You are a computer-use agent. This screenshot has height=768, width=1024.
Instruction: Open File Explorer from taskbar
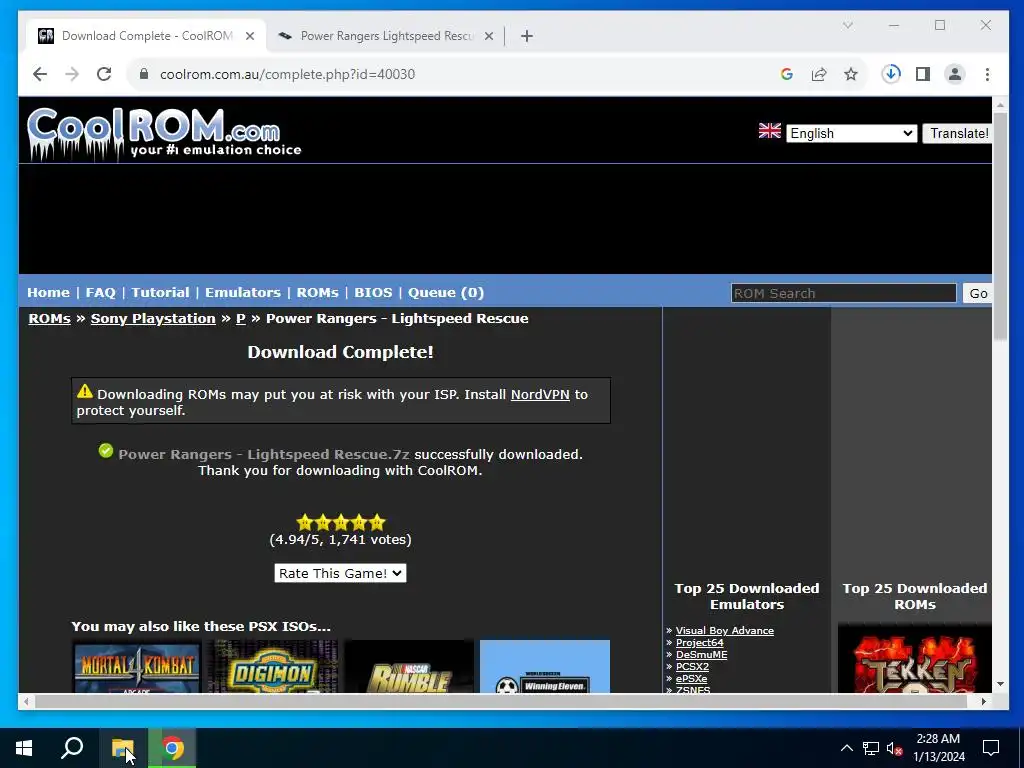123,748
